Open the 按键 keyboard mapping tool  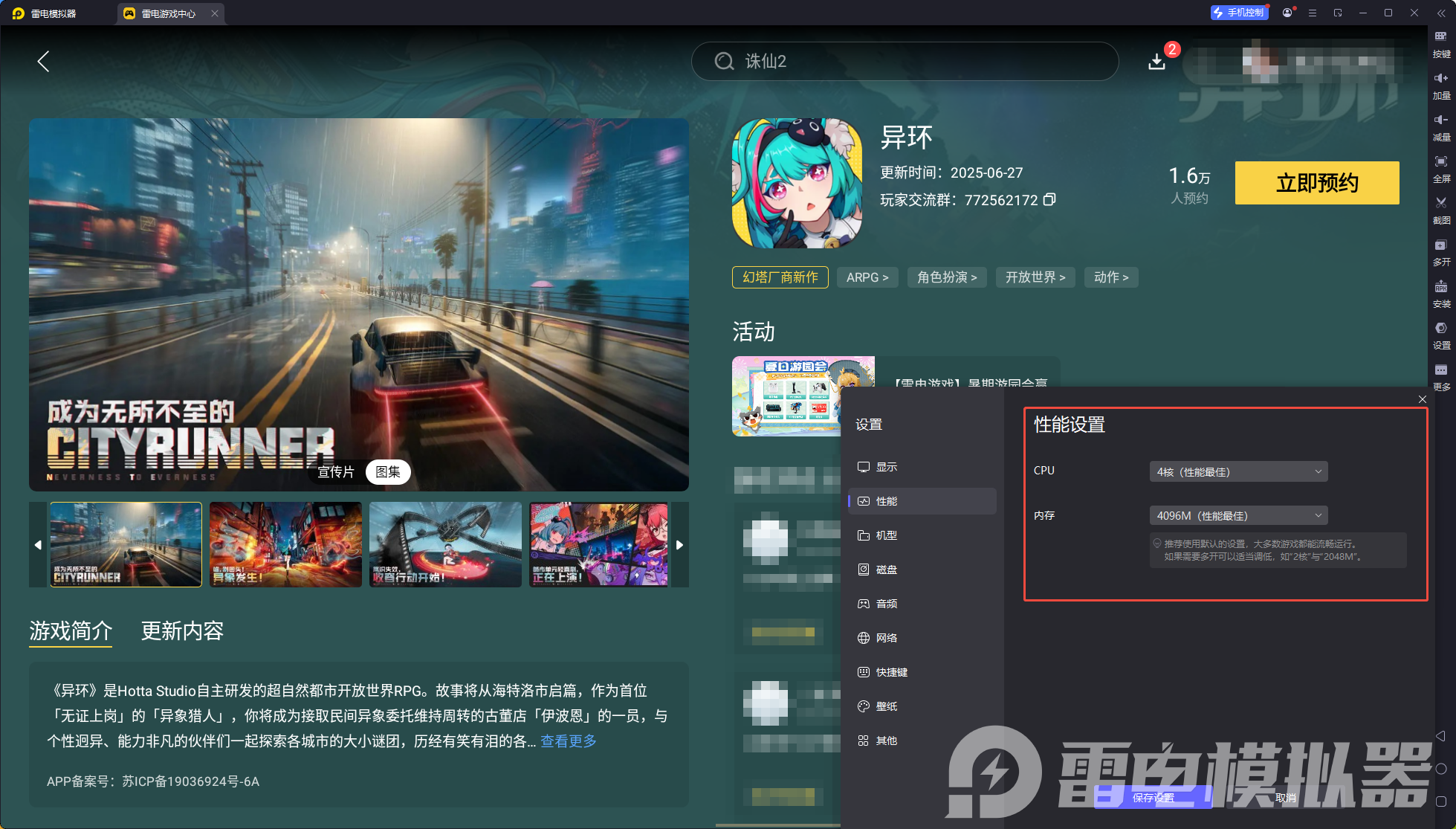(1440, 44)
